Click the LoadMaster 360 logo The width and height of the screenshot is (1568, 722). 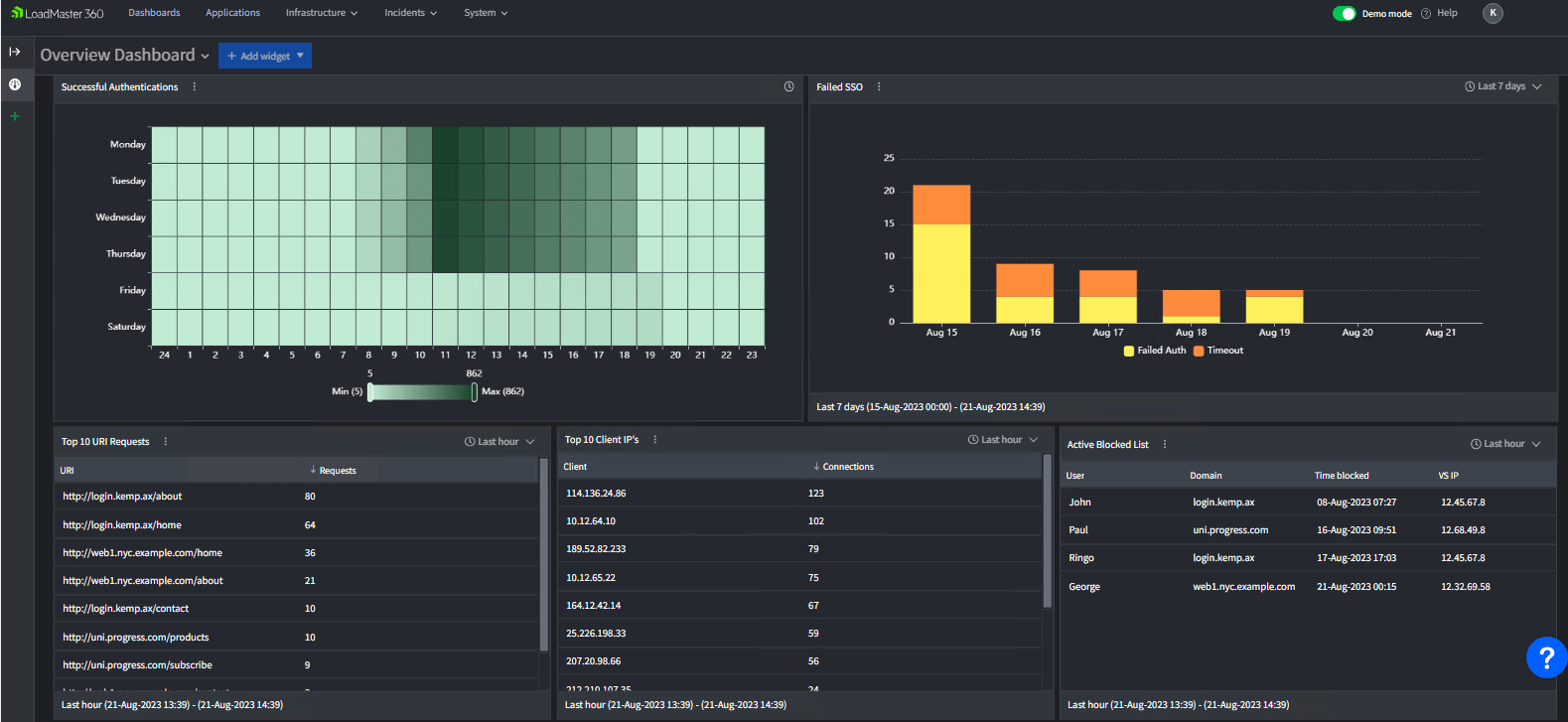pos(58,13)
